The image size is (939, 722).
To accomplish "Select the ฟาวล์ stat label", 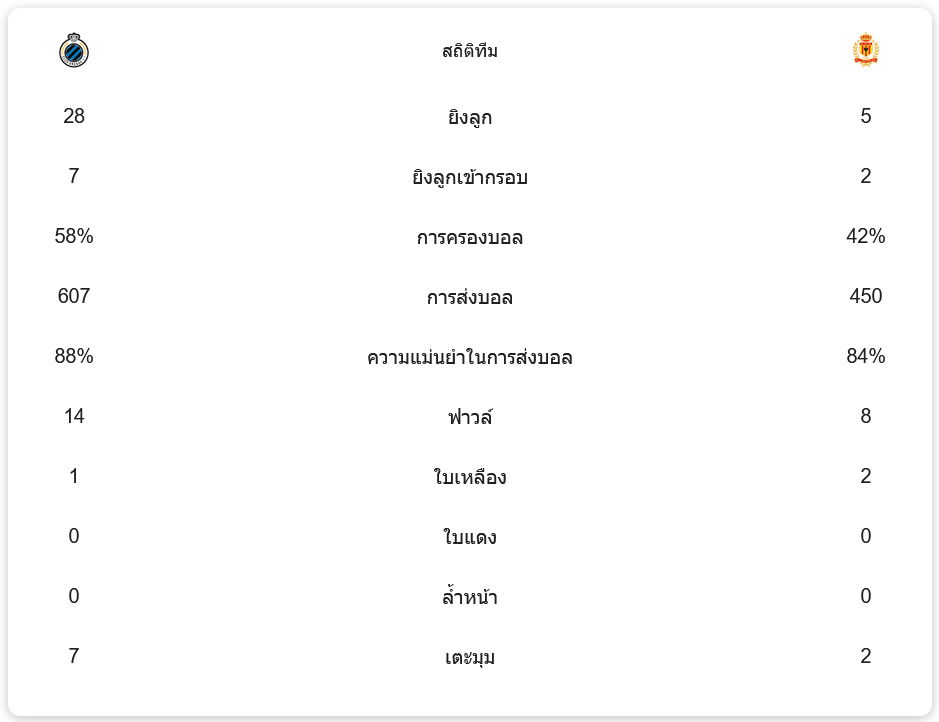I will [469, 417].
